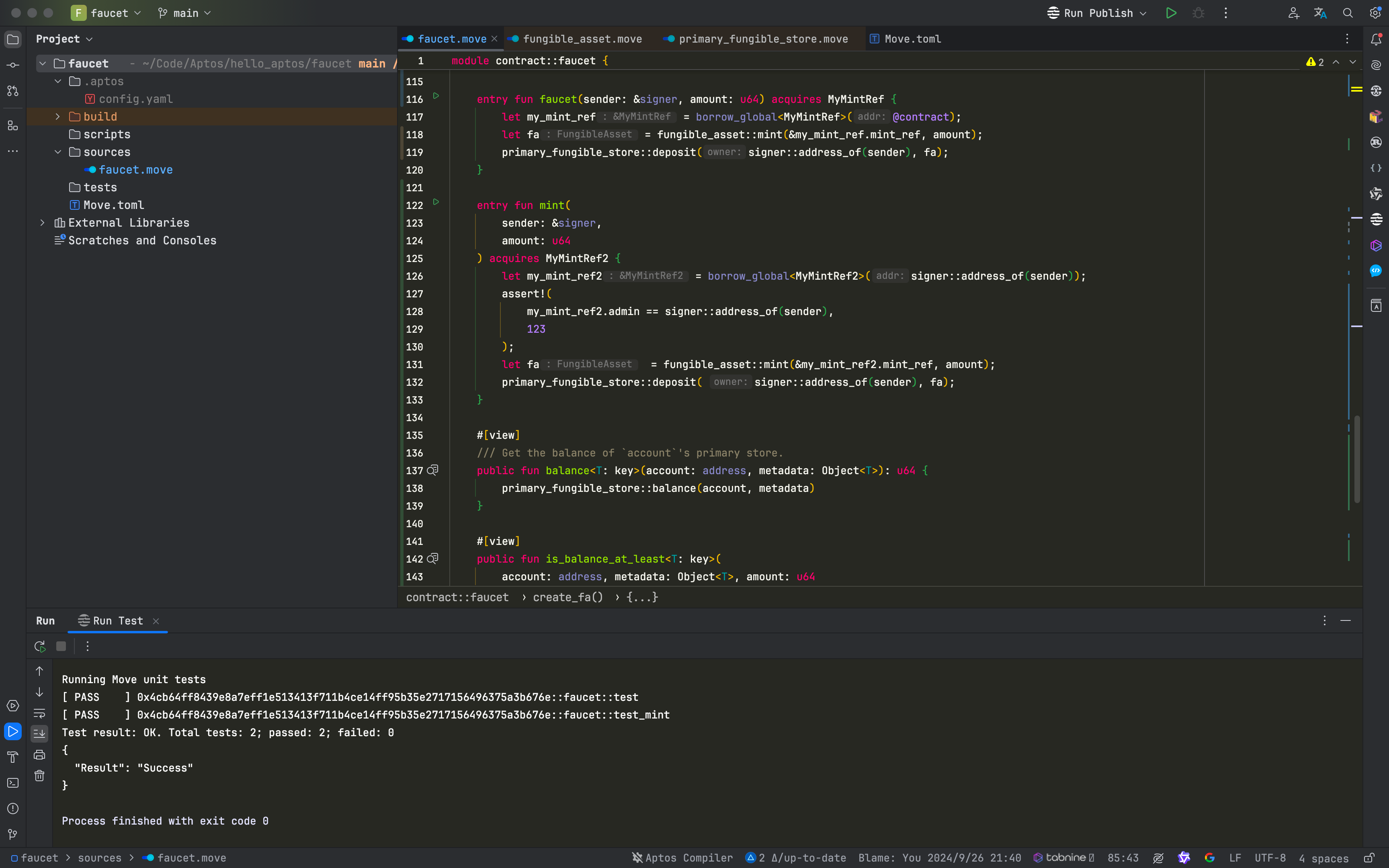This screenshot has width=1389, height=868.
Task: Open the main branch dropdown
Action: pos(184,13)
